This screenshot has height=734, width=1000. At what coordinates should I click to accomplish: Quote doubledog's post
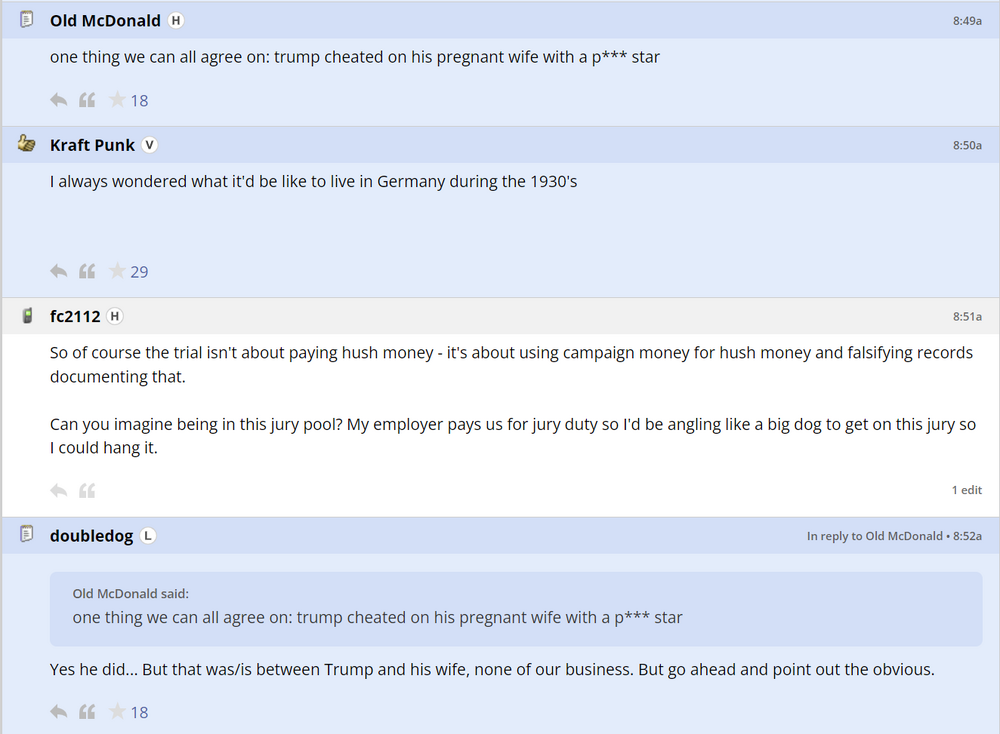pyautogui.click(x=87, y=712)
